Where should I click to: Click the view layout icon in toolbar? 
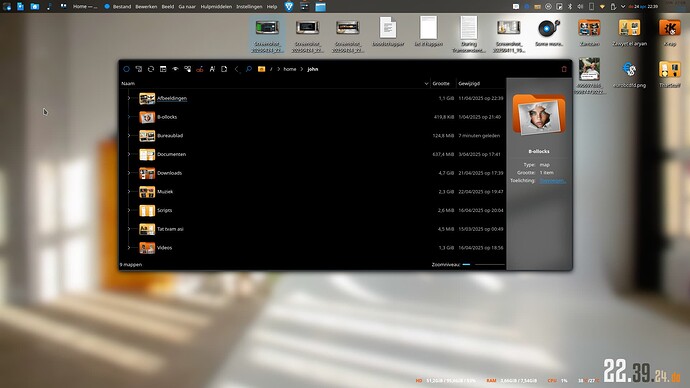tap(163, 69)
